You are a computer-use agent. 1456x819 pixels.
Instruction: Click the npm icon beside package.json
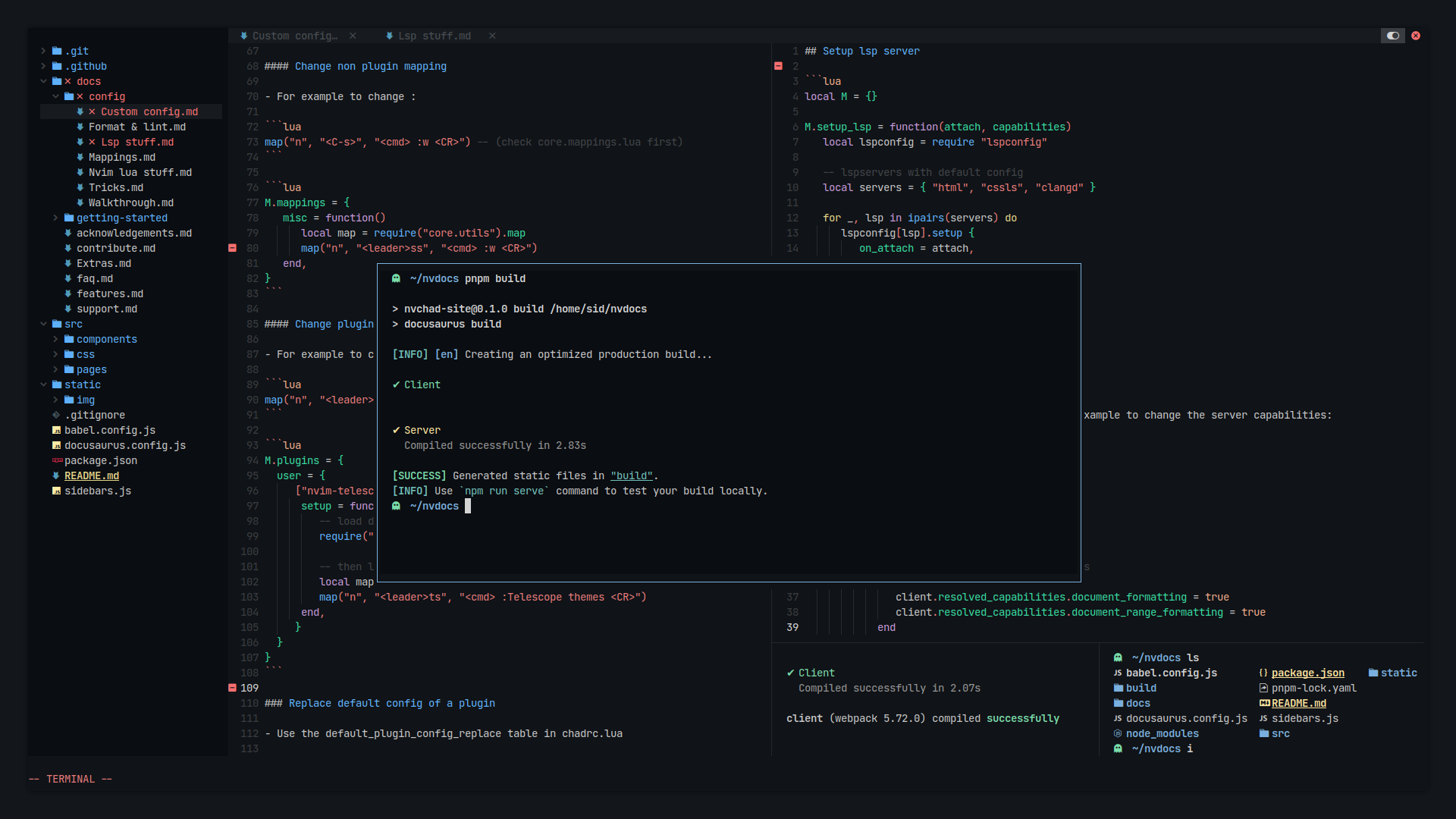pyautogui.click(x=57, y=460)
